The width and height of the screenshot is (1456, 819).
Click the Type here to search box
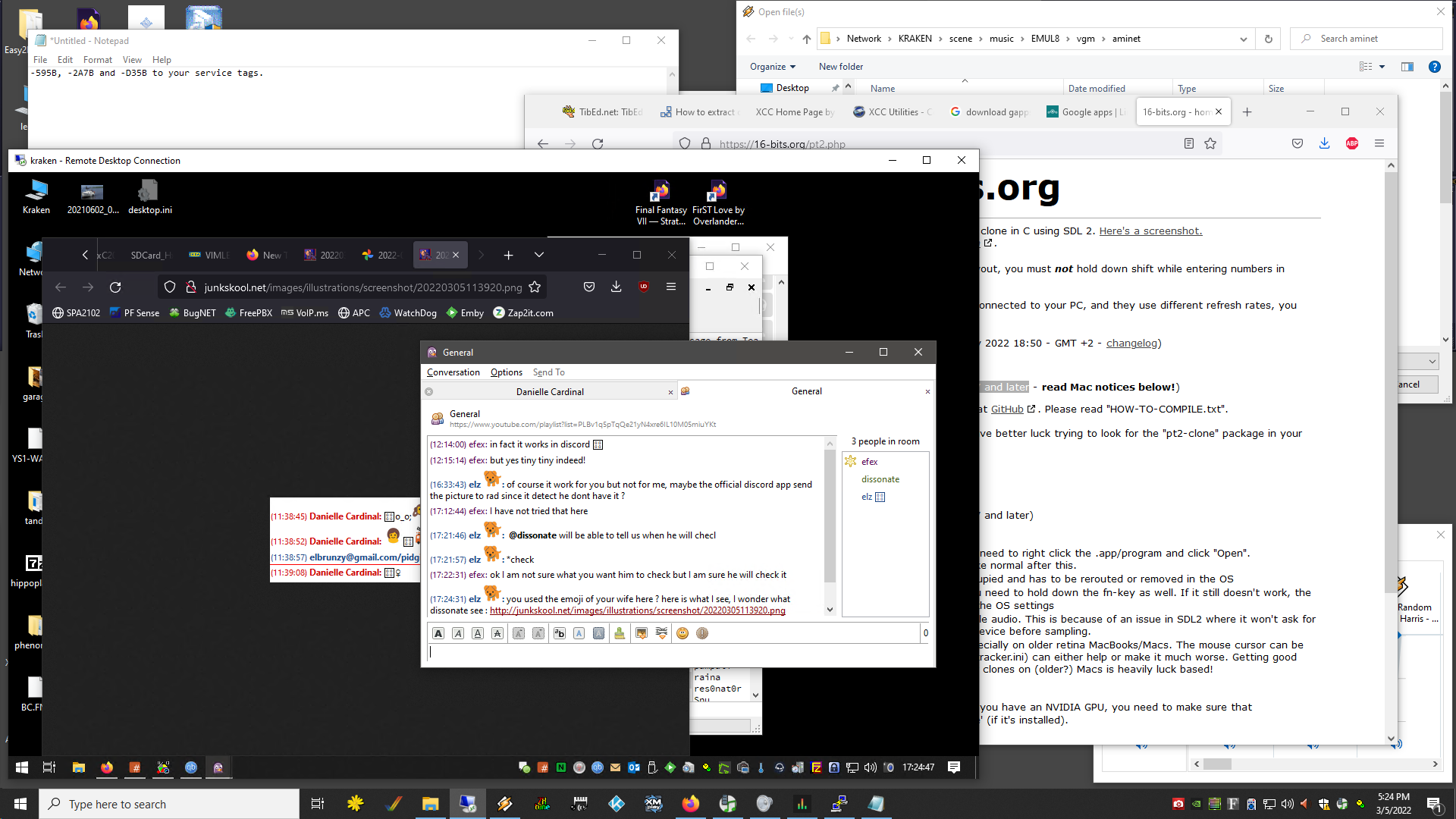click(x=169, y=804)
